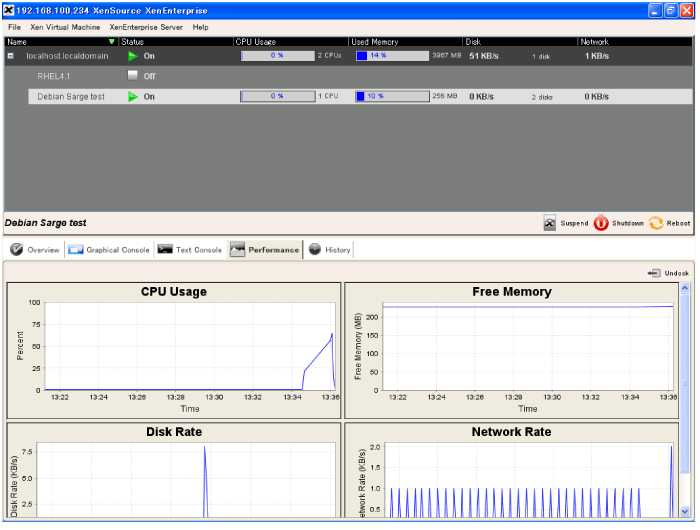This screenshot has height=530, width=700.
Task: Click the green On icon for Debian Sarge test
Action: (133, 96)
